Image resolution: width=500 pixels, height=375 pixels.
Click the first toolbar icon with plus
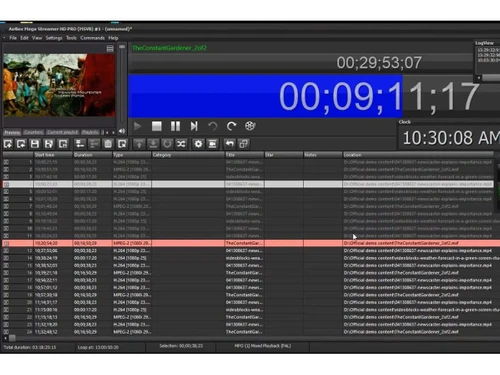[8, 144]
